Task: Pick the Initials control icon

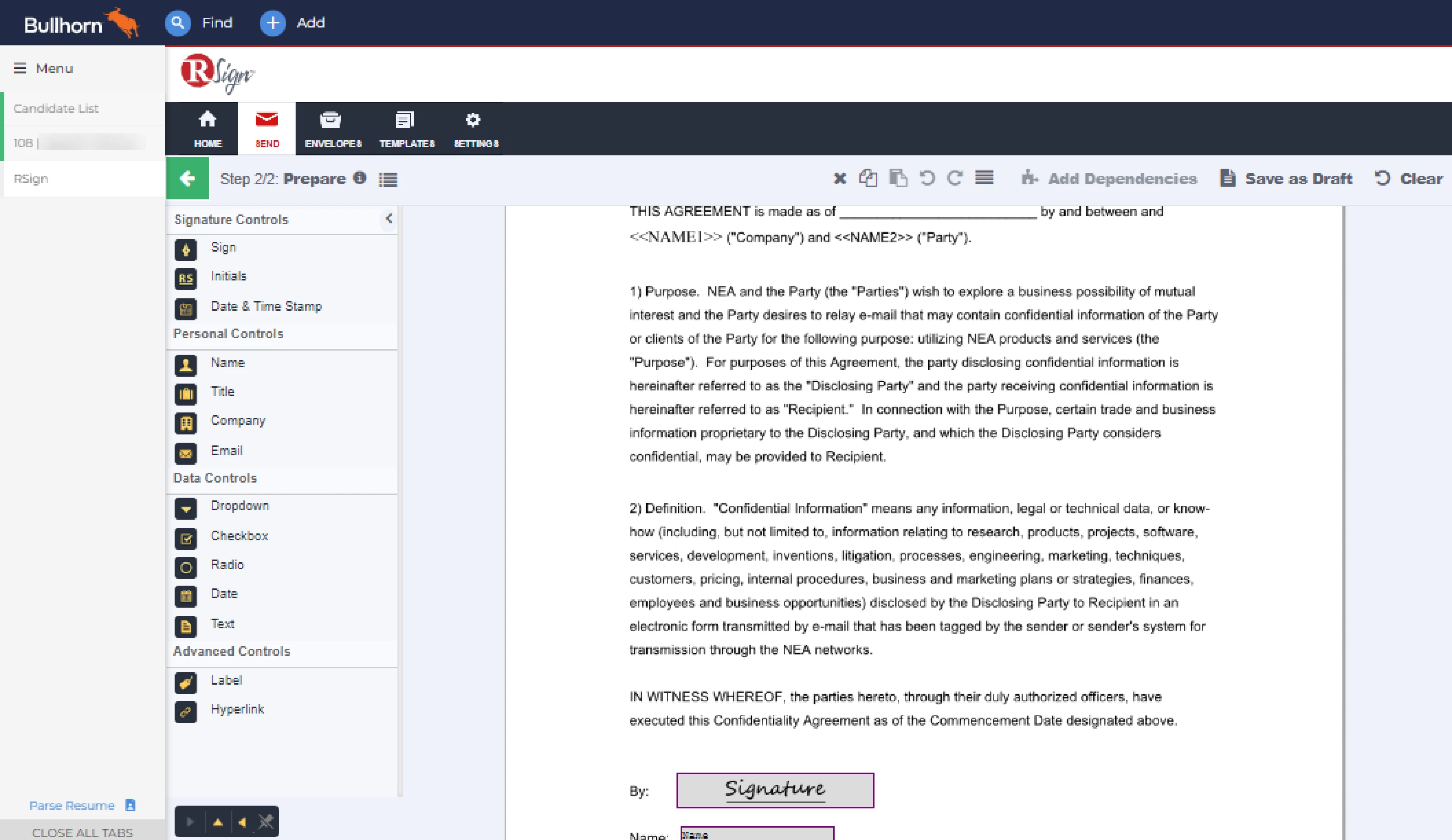Action: (186, 279)
